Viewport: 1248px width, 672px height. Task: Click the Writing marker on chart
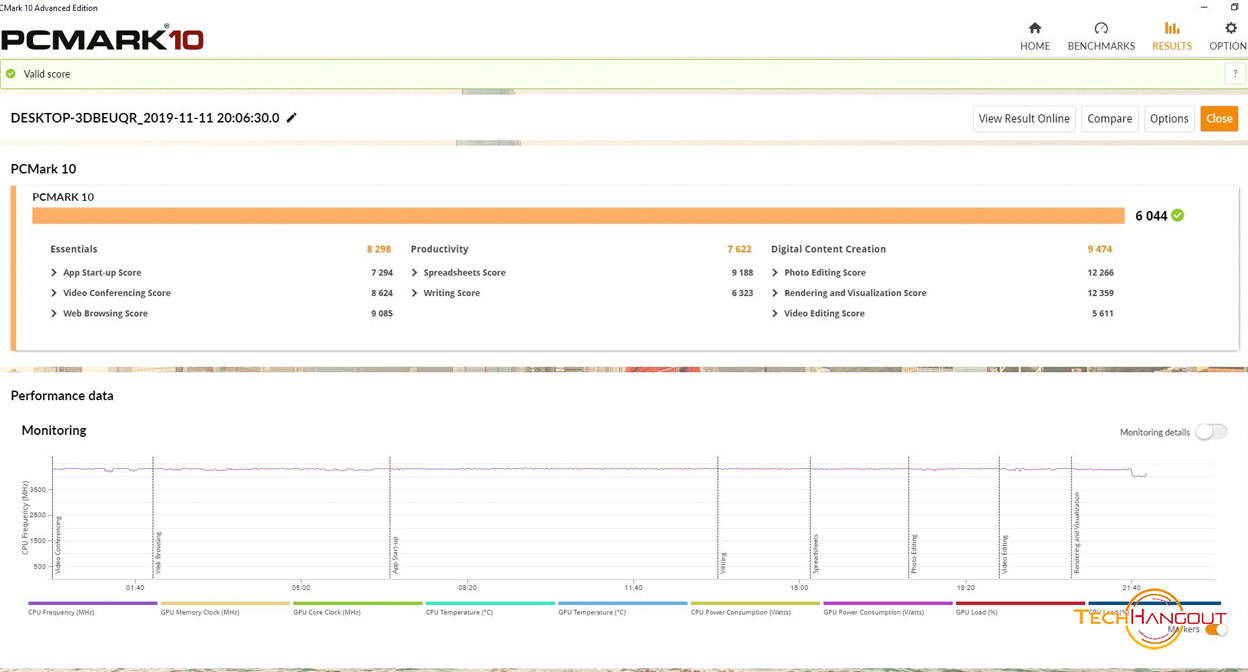[724, 562]
